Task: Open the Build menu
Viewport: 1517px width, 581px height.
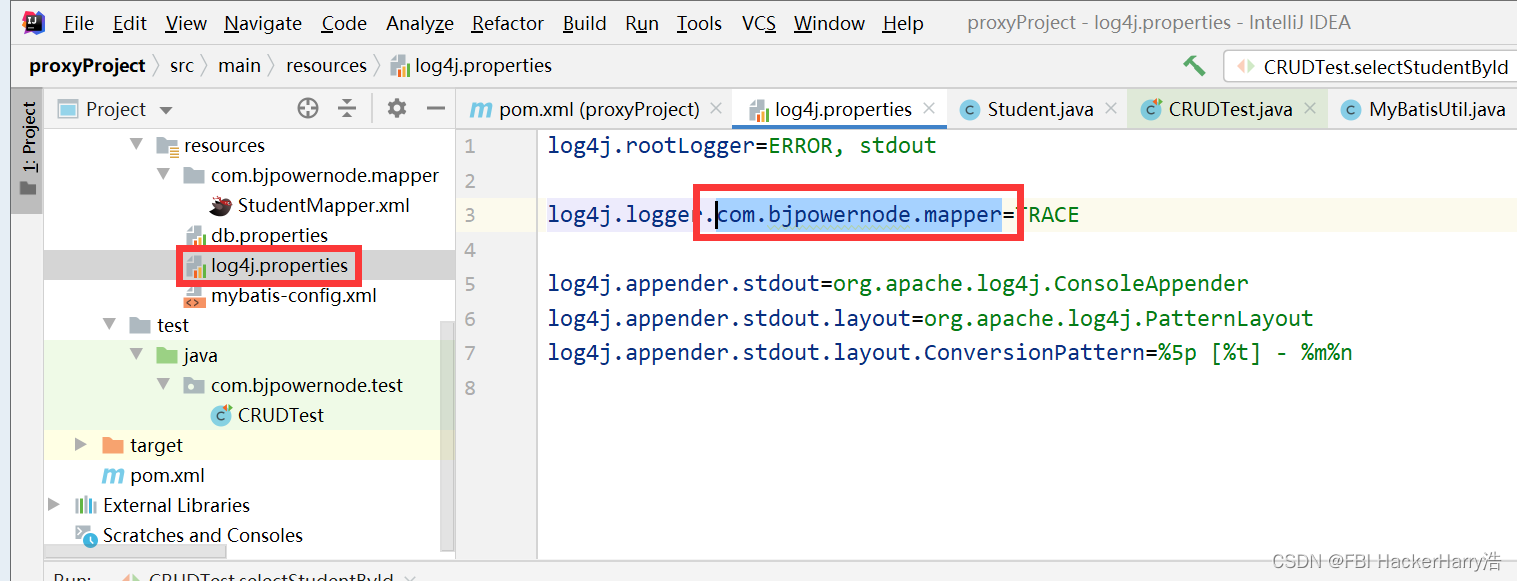Action: tap(584, 23)
